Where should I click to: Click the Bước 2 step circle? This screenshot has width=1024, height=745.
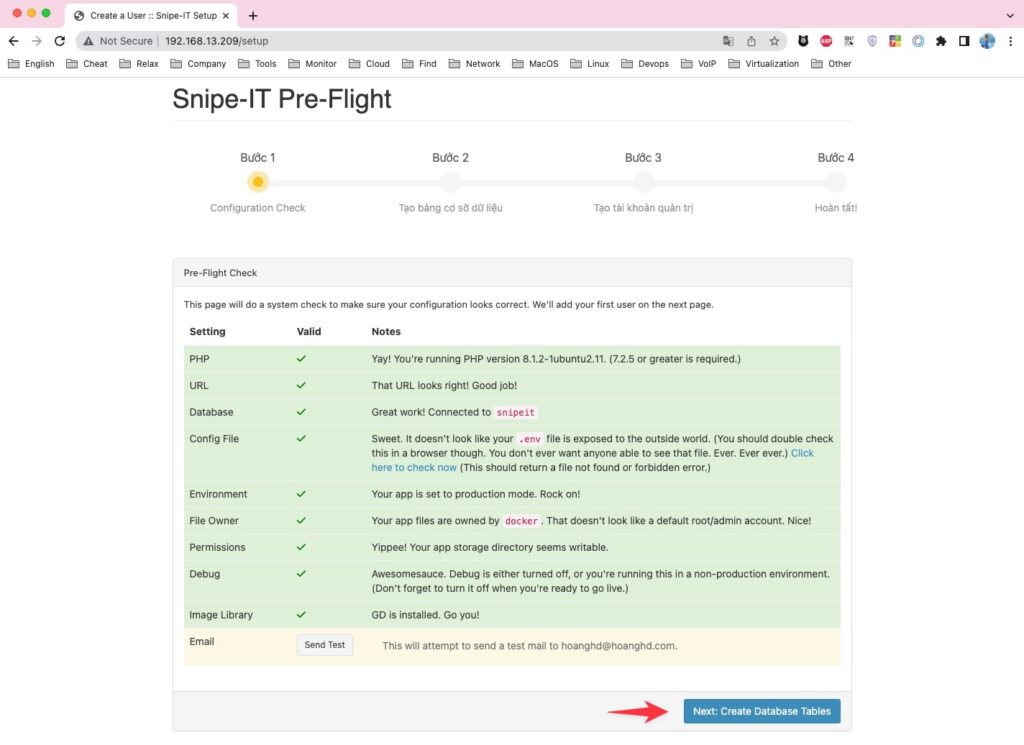pyautogui.click(x=451, y=182)
